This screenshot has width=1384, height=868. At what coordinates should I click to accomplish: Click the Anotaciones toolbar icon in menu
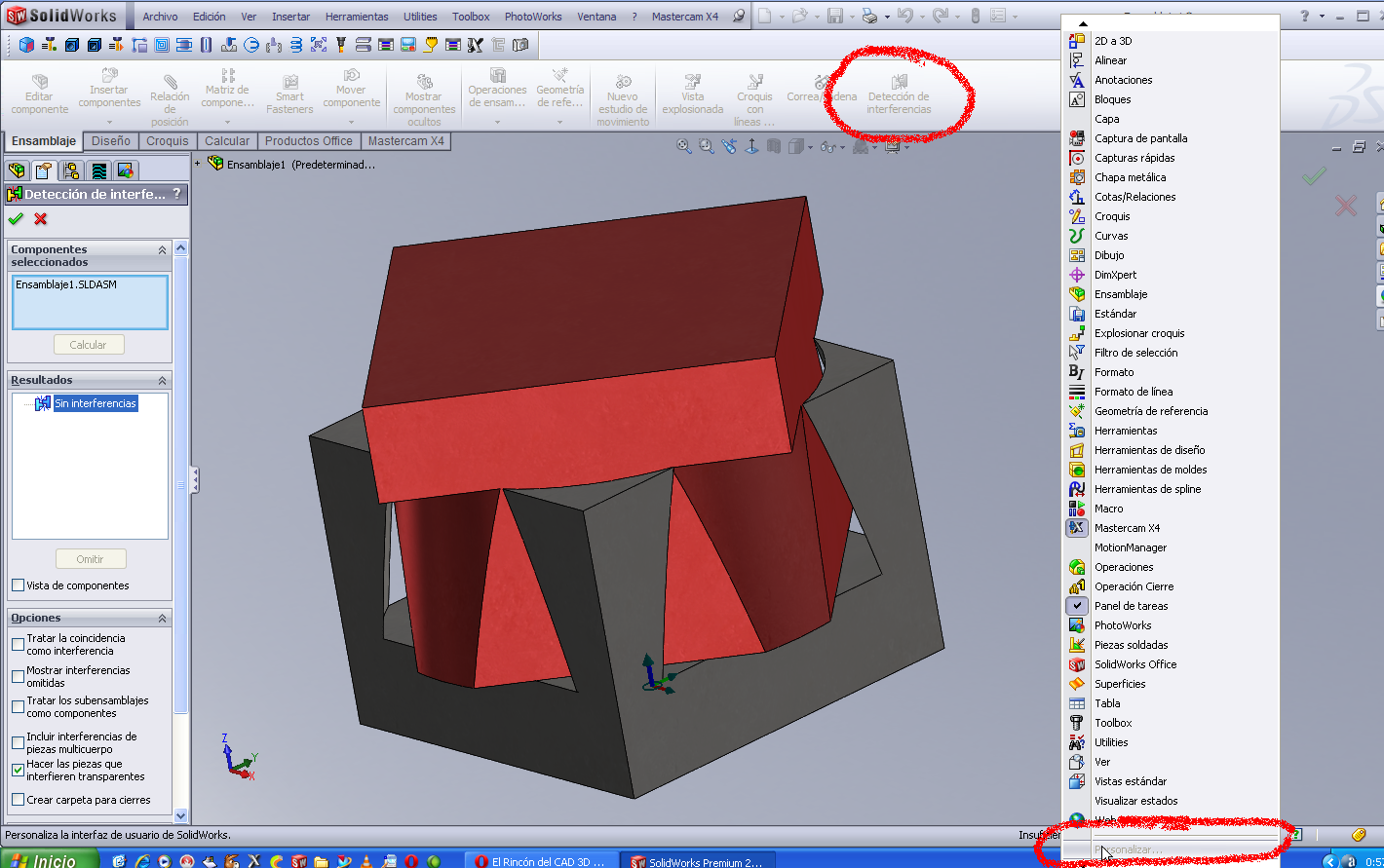1076,80
